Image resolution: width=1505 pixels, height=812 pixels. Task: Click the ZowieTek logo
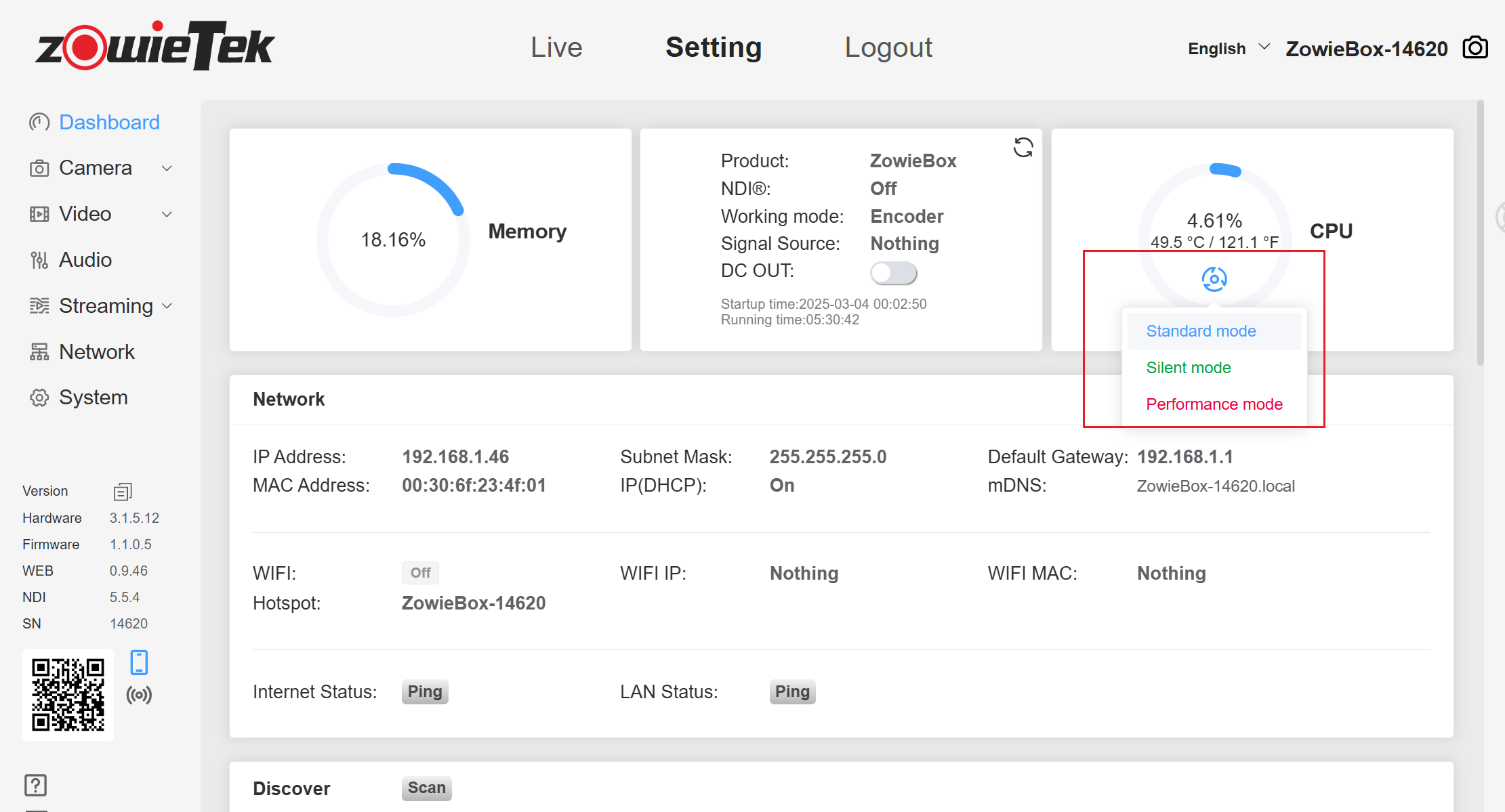pyautogui.click(x=155, y=46)
